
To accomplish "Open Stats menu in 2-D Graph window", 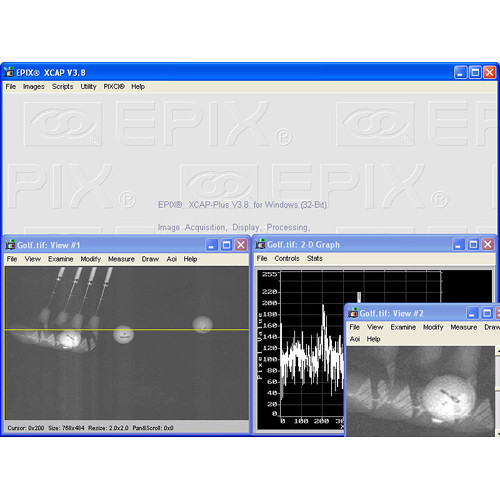I will point(315,258).
